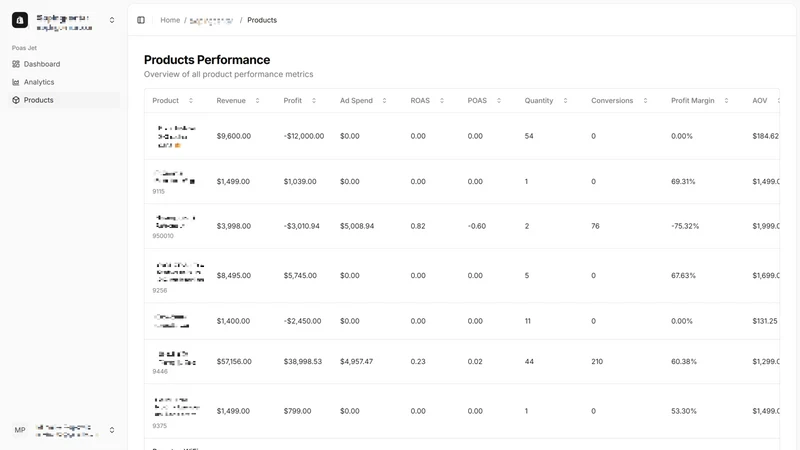Click the $8,495.00 revenue cell
The height and width of the screenshot is (450, 800).
point(234,276)
